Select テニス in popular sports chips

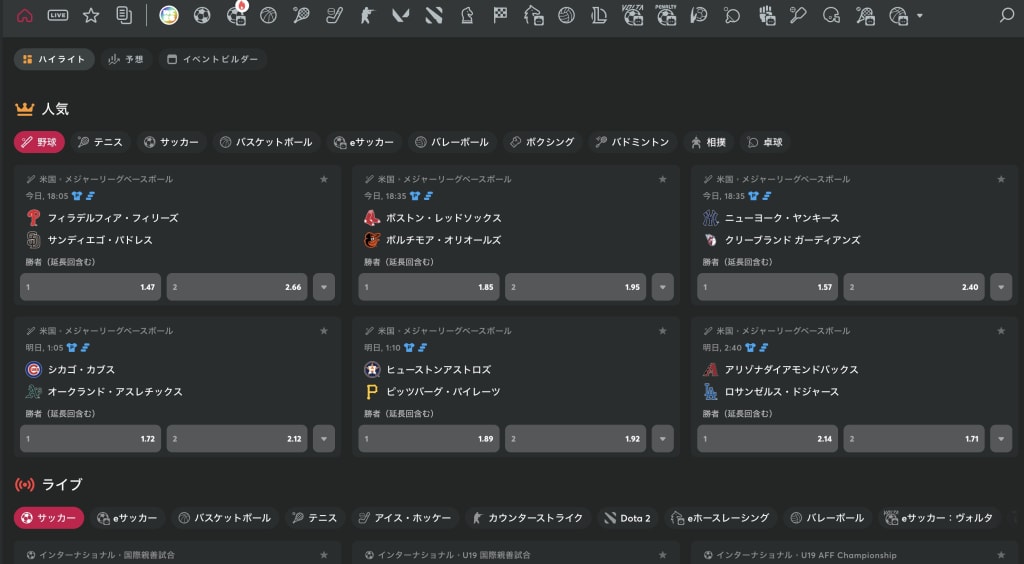coord(101,142)
